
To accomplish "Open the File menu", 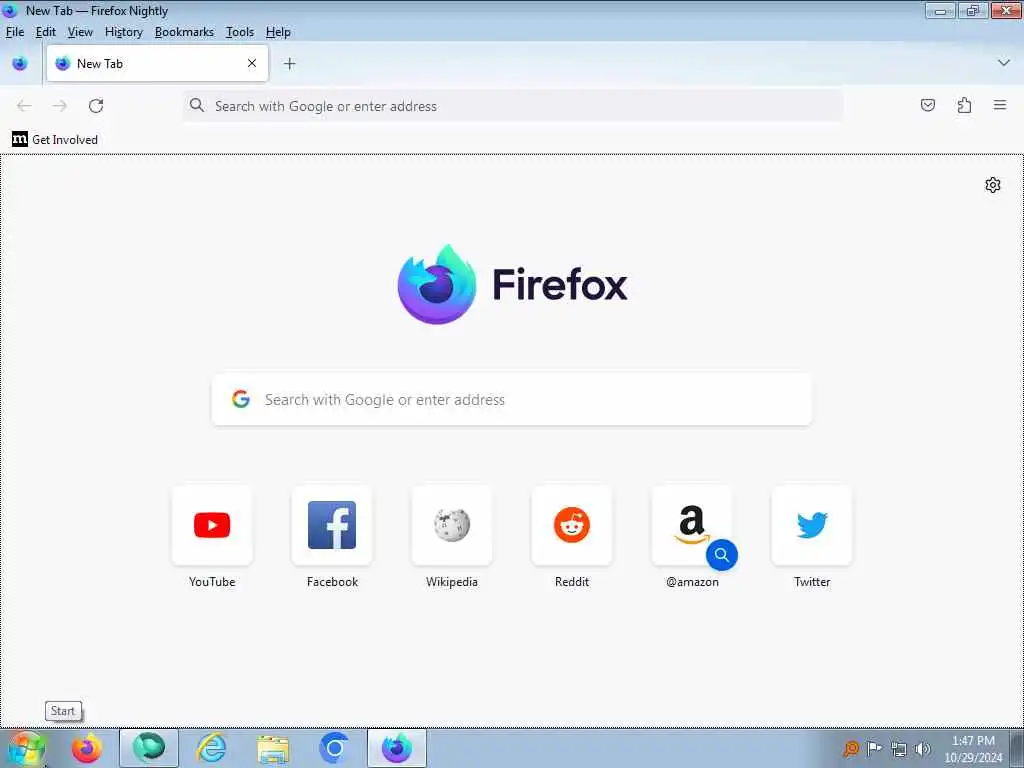I will (x=14, y=32).
